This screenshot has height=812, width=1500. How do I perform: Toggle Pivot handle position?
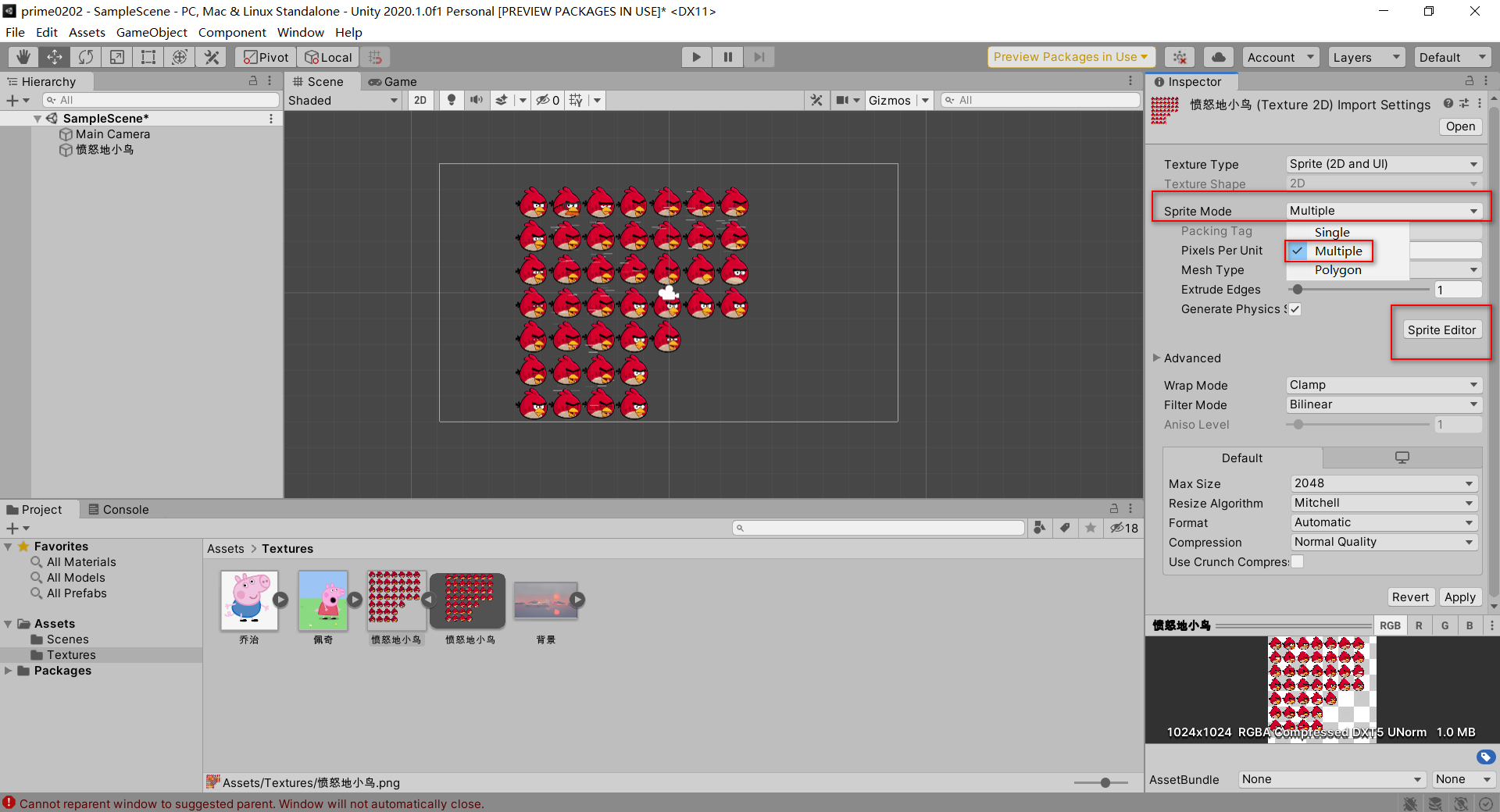[266, 57]
